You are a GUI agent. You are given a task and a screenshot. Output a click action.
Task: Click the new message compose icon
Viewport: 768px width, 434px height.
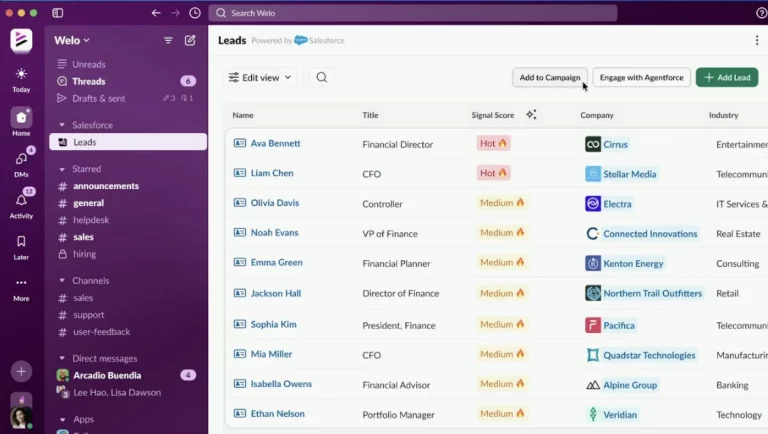tap(190, 40)
